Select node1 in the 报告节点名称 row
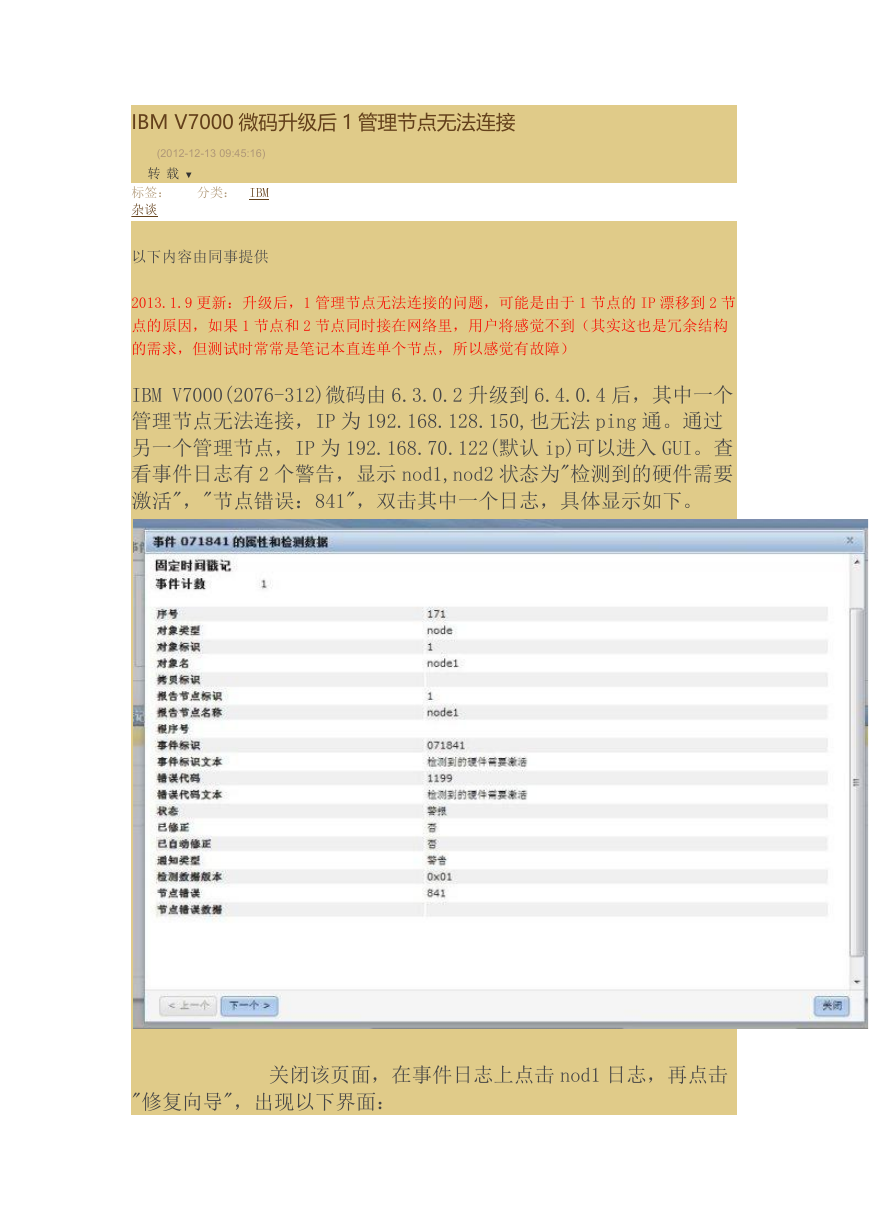This screenshot has width=869, height=1228. (x=442, y=712)
